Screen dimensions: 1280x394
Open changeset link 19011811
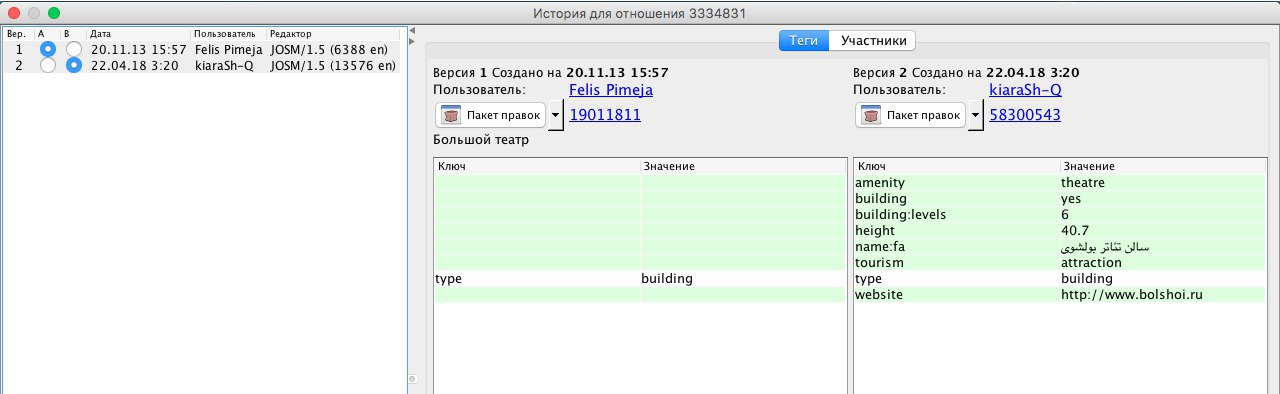coord(605,115)
